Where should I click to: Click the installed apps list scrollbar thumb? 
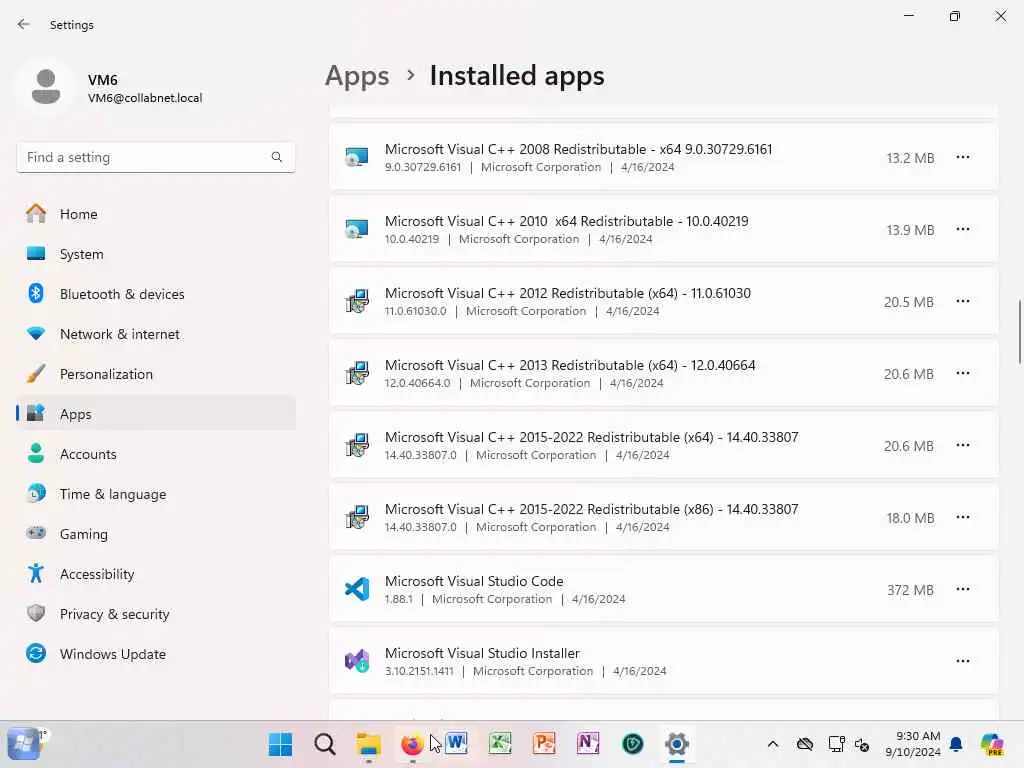coord(1019,331)
